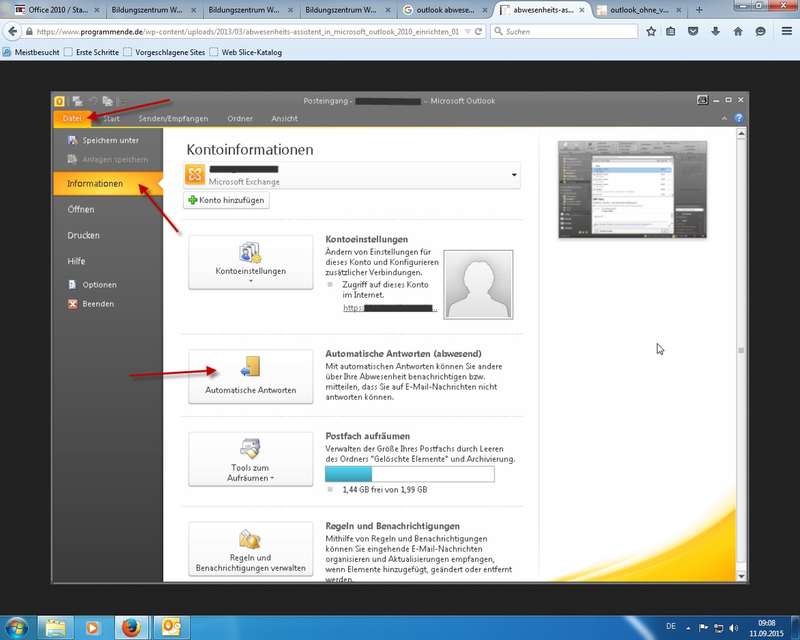This screenshot has width=800, height=640.
Task: Click the page URL address bar
Action: [247, 32]
